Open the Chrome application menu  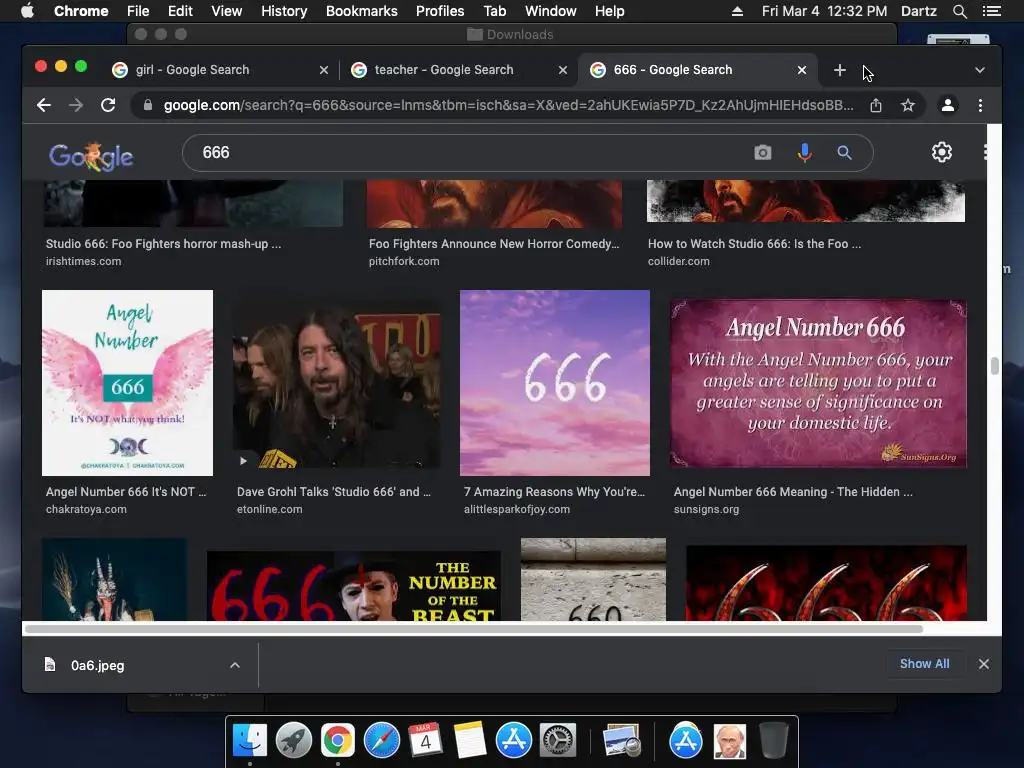(81, 11)
